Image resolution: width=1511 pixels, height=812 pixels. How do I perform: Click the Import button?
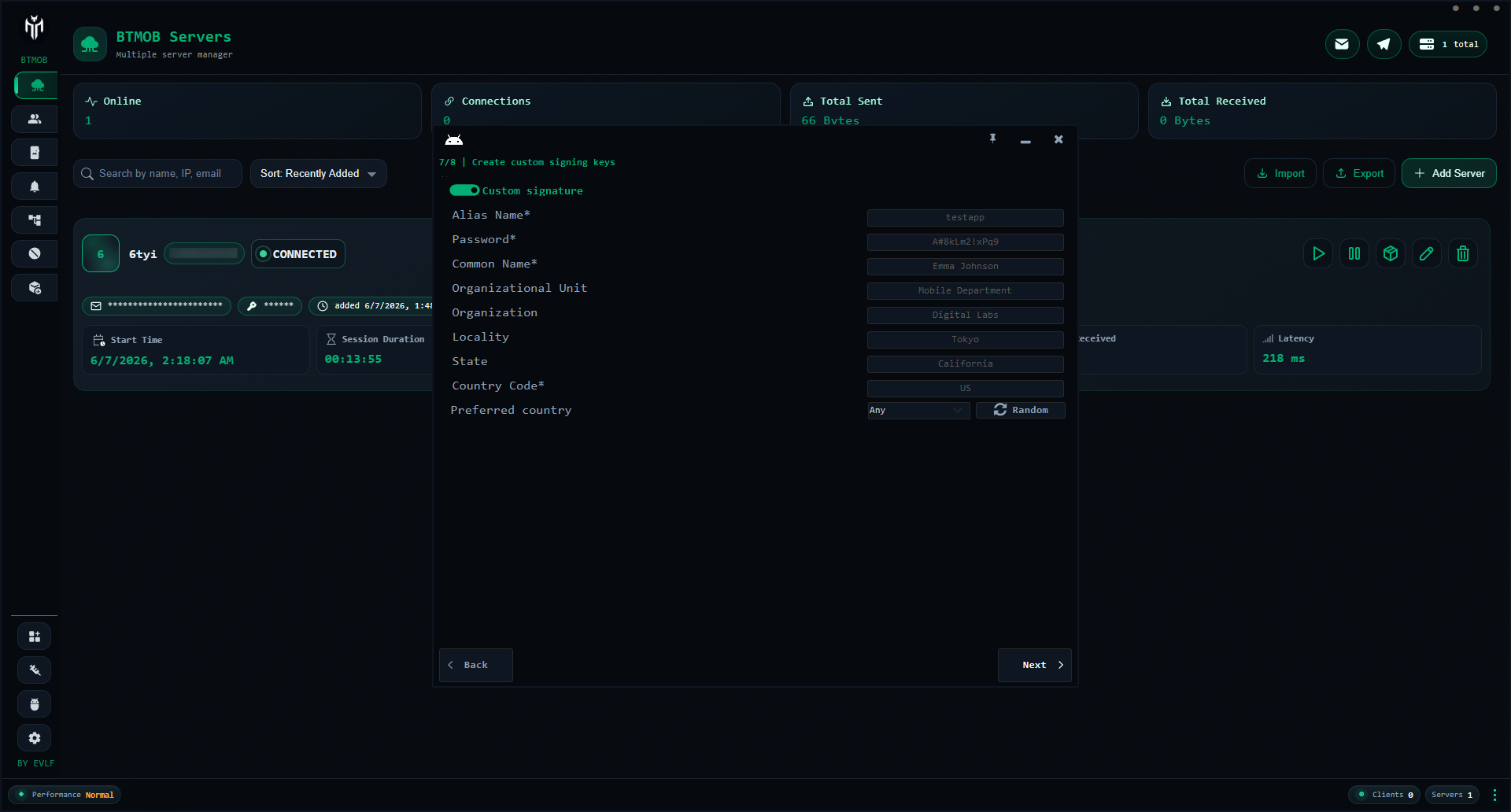(1280, 173)
